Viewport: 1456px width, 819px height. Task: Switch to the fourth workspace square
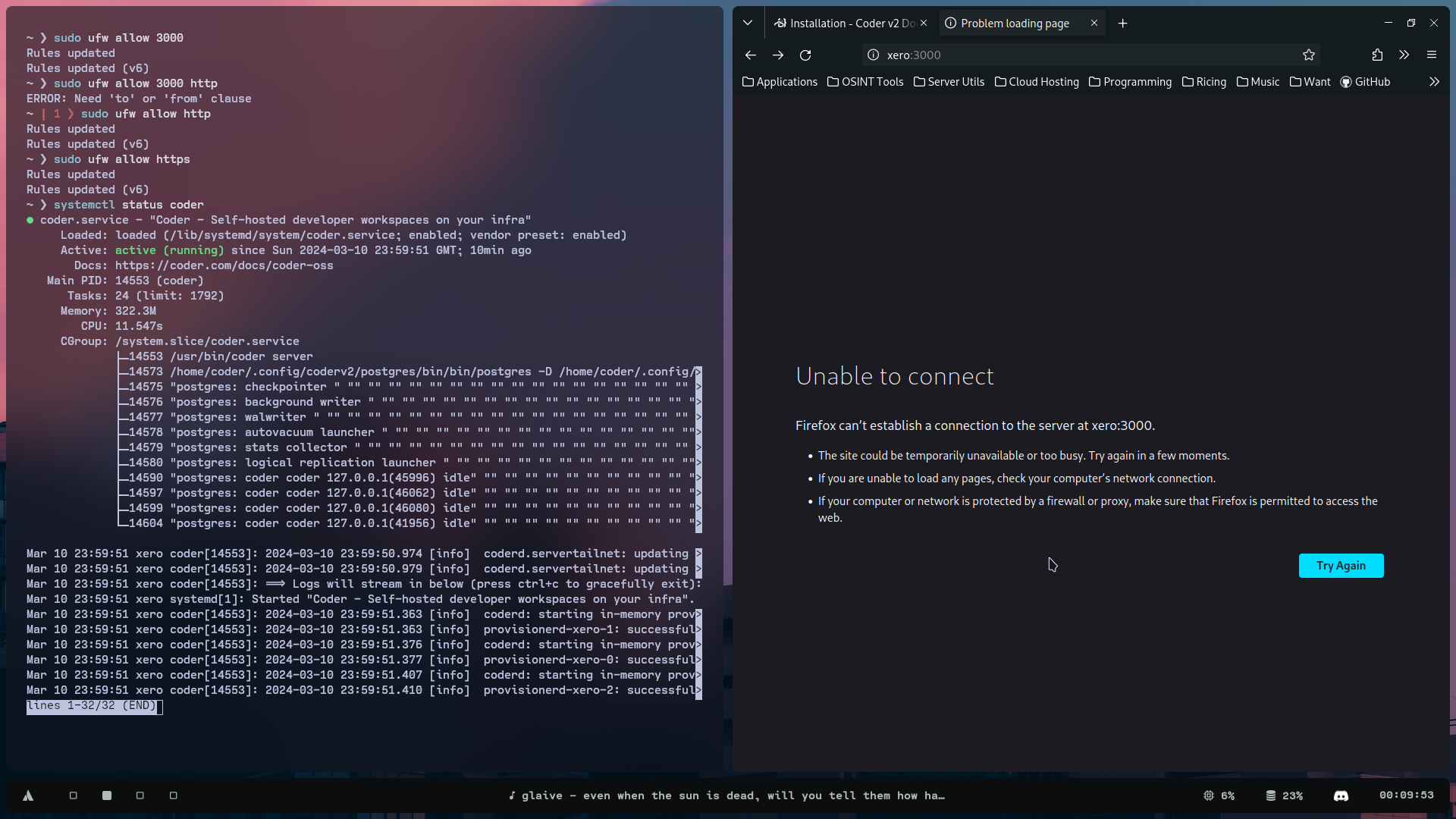(x=173, y=795)
